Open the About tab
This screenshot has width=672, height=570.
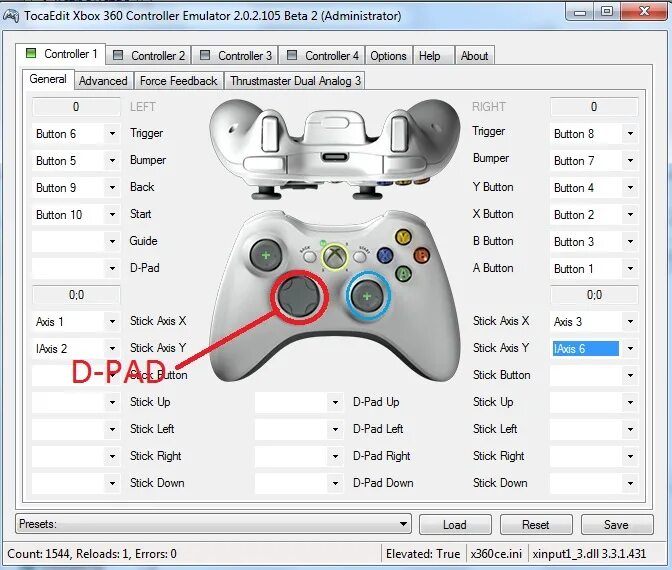coord(474,55)
